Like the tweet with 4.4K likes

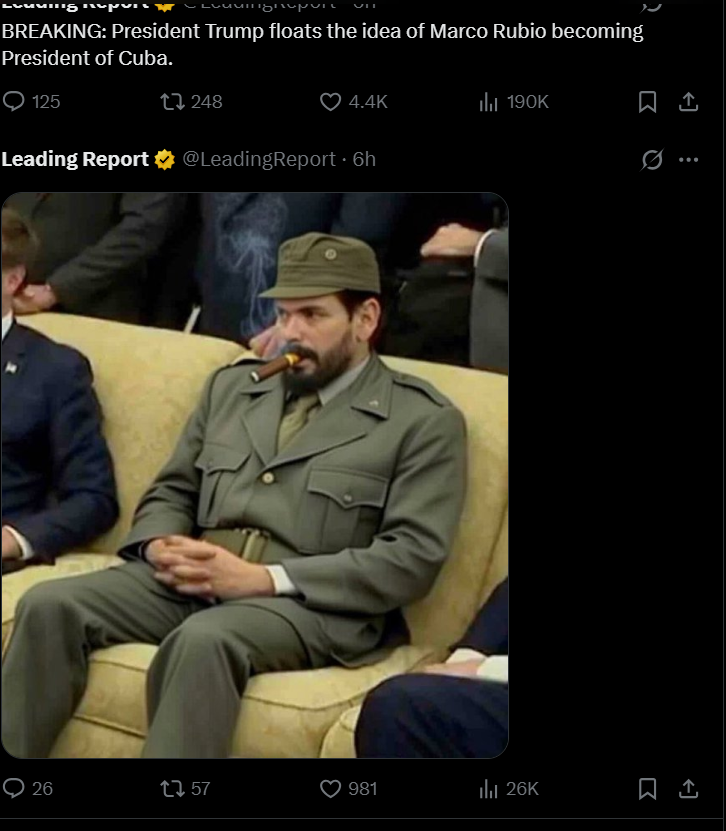(x=331, y=101)
